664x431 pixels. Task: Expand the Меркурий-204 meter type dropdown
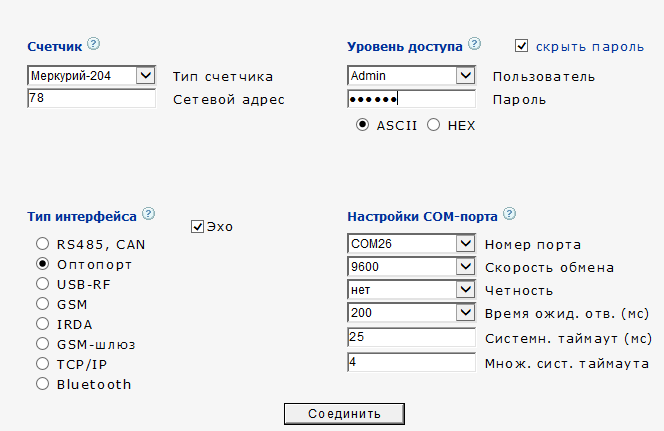91,76
